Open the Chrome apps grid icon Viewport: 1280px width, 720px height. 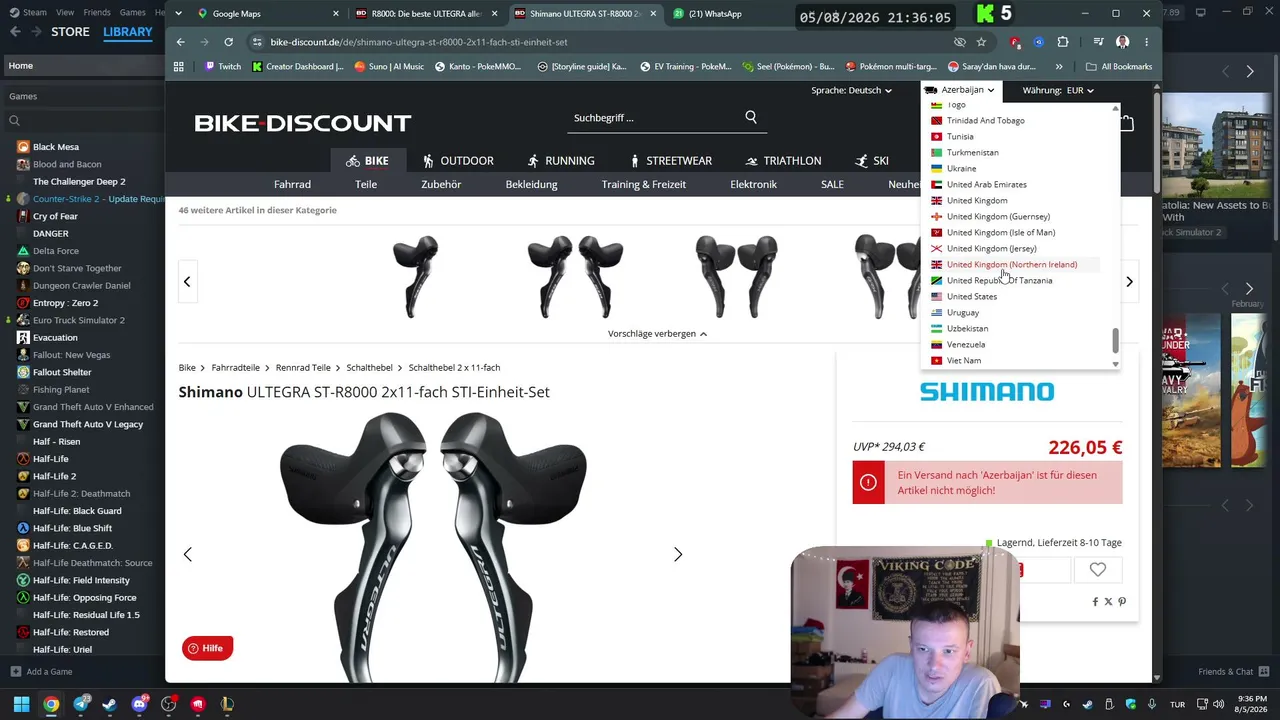(x=179, y=67)
